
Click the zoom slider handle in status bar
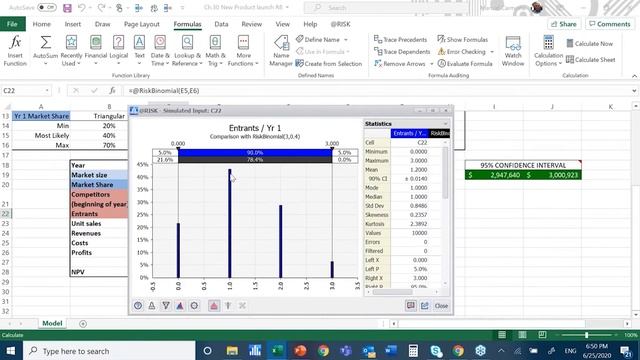coord(587,335)
